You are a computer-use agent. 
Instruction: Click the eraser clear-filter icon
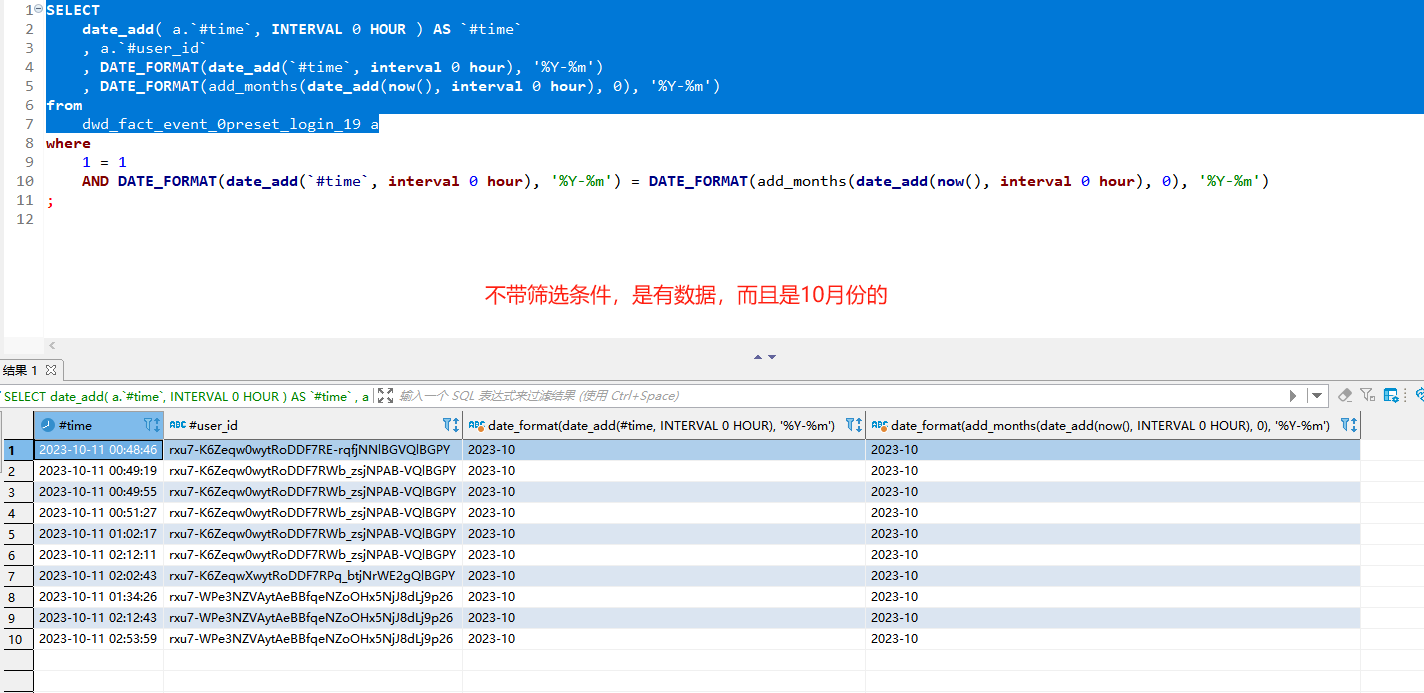1345,396
